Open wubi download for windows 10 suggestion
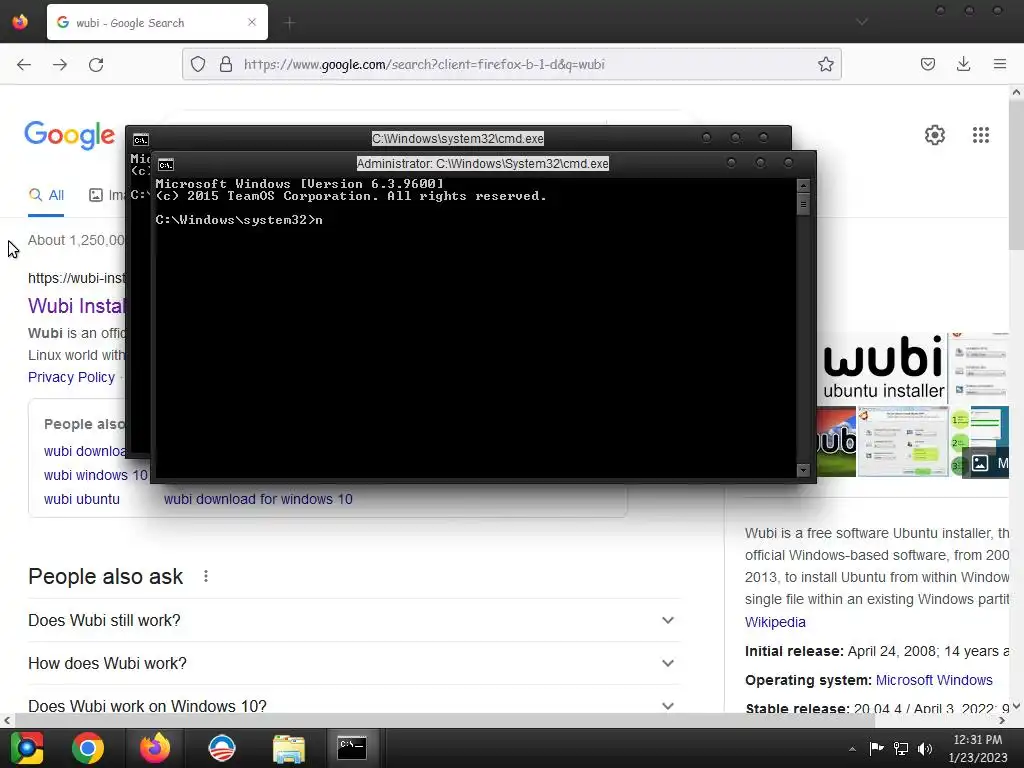This screenshot has height=768, width=1024. 258,499
